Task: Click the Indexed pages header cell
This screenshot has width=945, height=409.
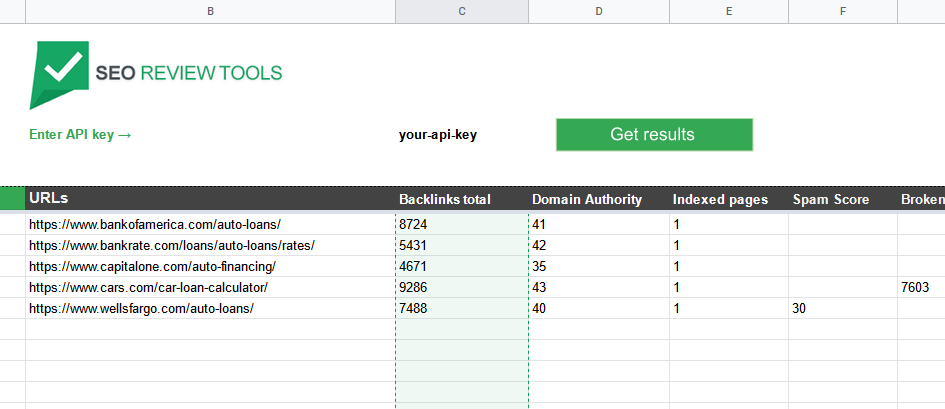Action: pos(729,199)
